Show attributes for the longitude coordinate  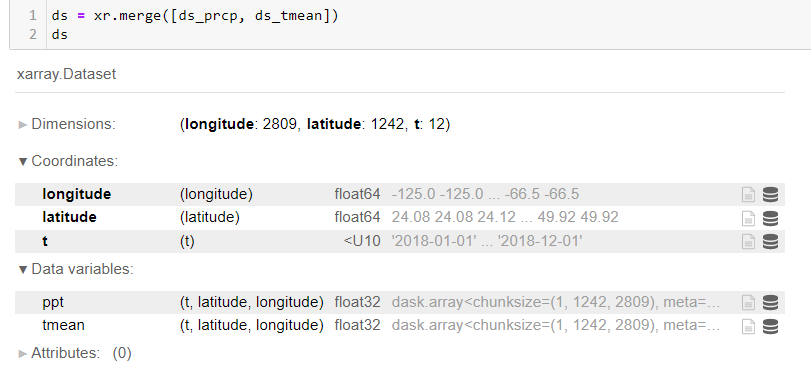pyautogui.click(x=748, y=195)
